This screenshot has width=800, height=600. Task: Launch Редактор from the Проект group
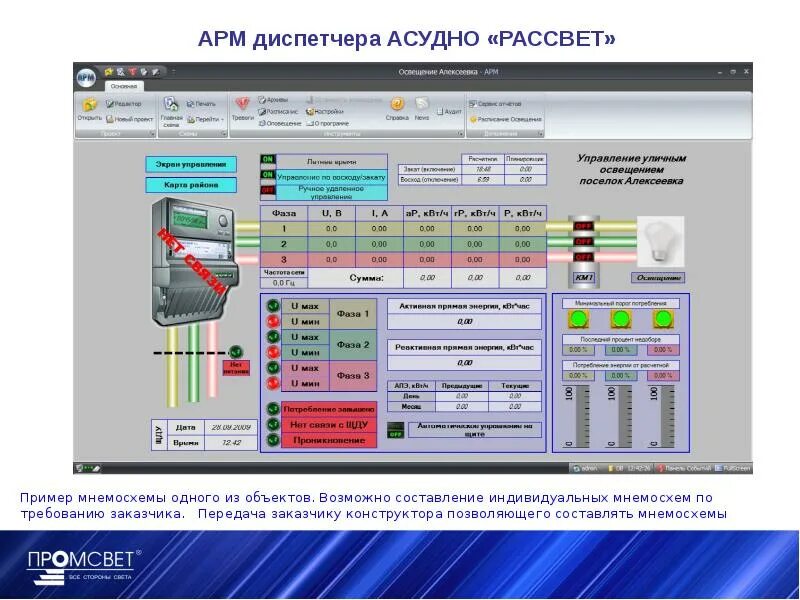pyautogui.click(x=123, y=104)
